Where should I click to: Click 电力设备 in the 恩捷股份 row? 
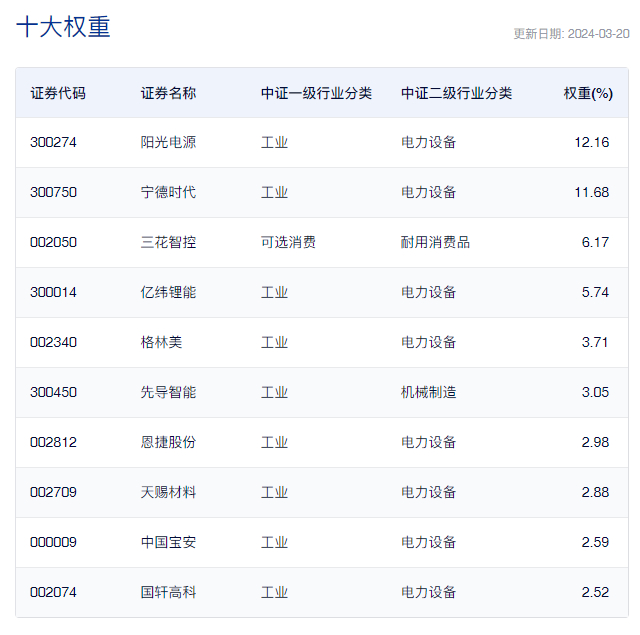[429, 442]
